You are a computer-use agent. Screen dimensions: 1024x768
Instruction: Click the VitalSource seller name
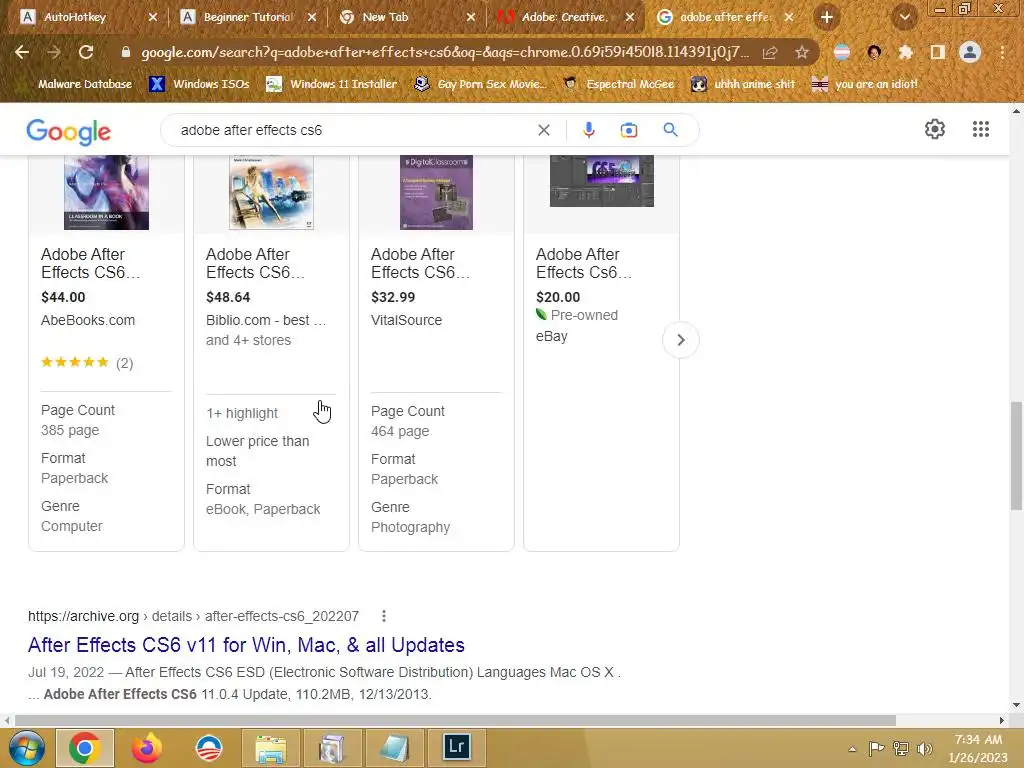406,320
